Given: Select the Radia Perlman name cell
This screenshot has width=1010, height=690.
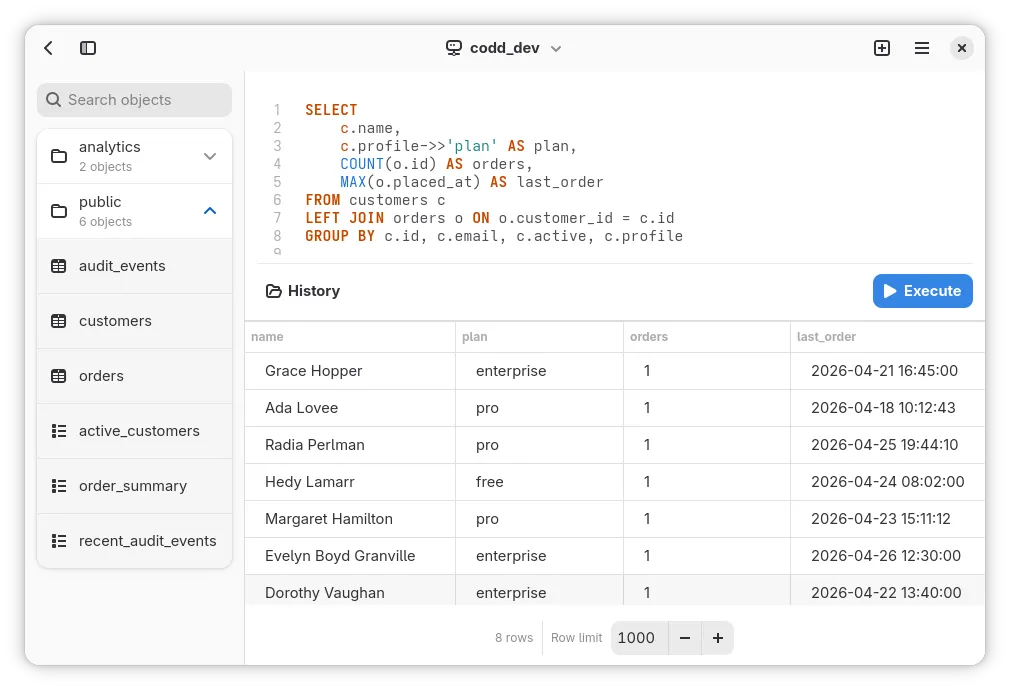Looking at the screenshot, I should (350, 445).
